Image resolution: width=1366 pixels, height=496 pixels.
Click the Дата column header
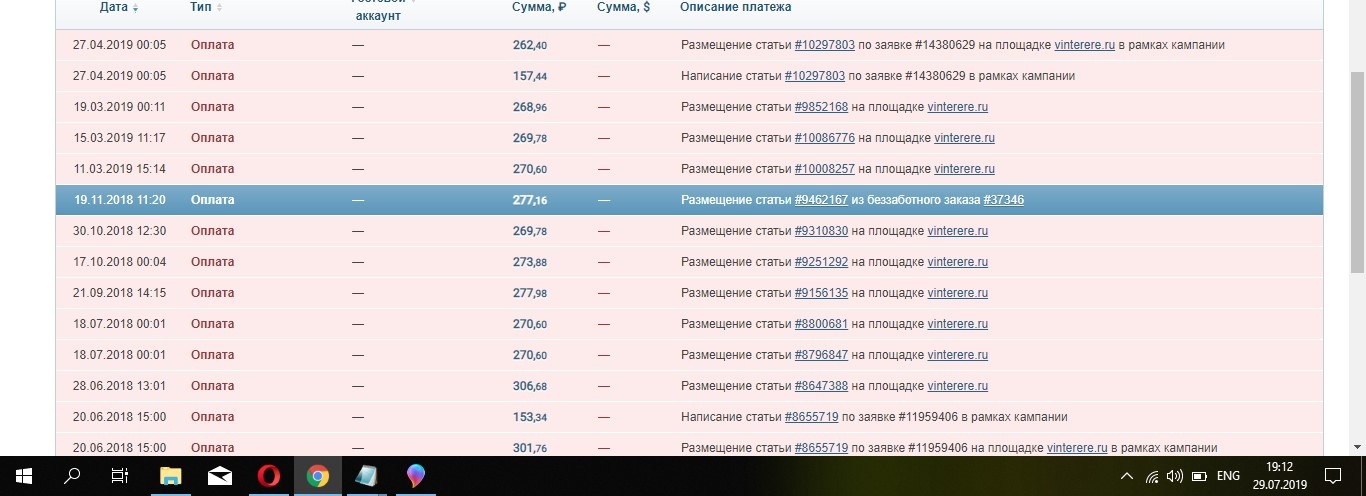(113, 7)
